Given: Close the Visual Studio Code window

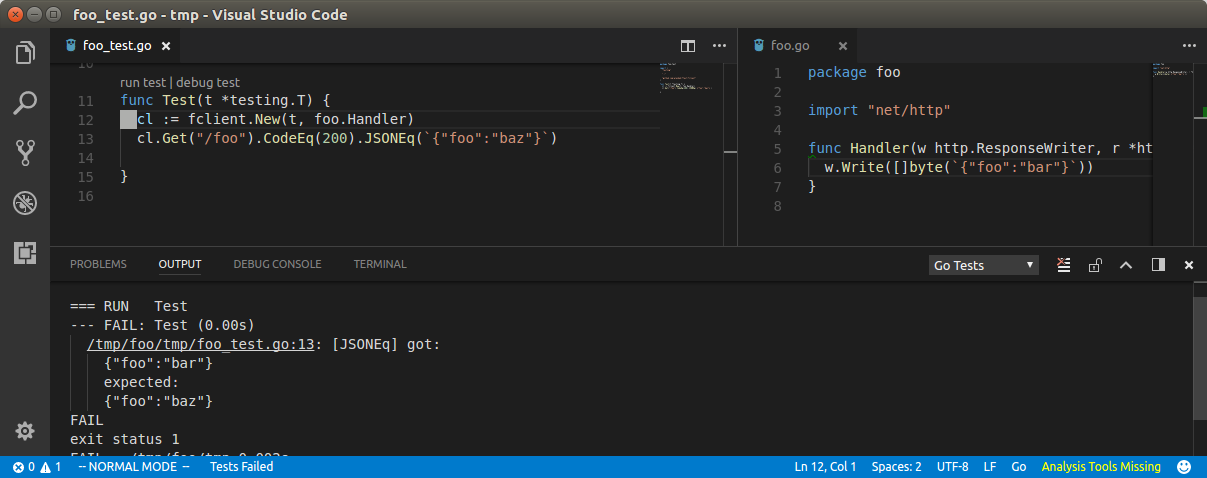Looking at the screenshot, I should [x=17, y=14].
